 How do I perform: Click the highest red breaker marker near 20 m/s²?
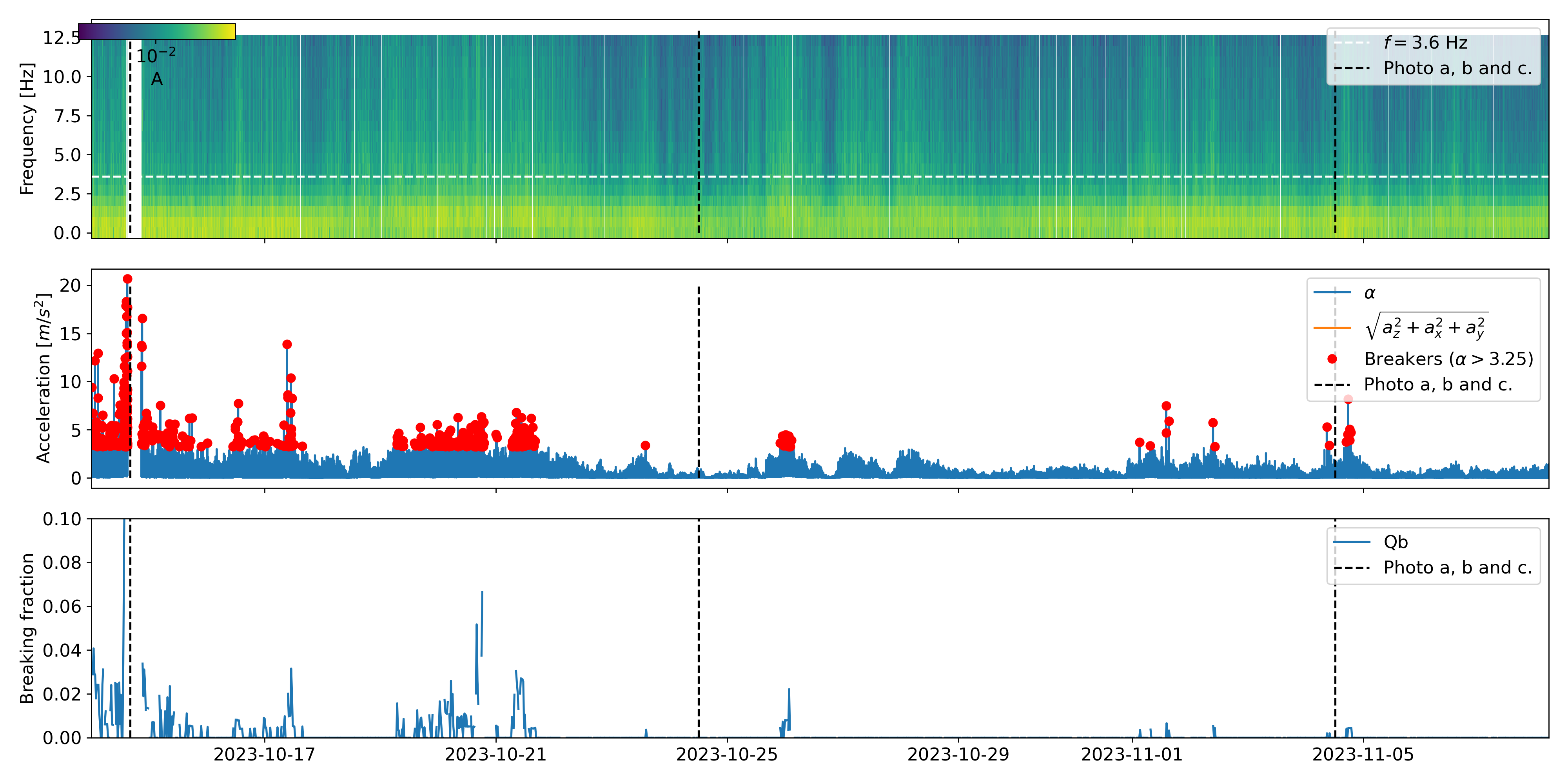point(127,279)
